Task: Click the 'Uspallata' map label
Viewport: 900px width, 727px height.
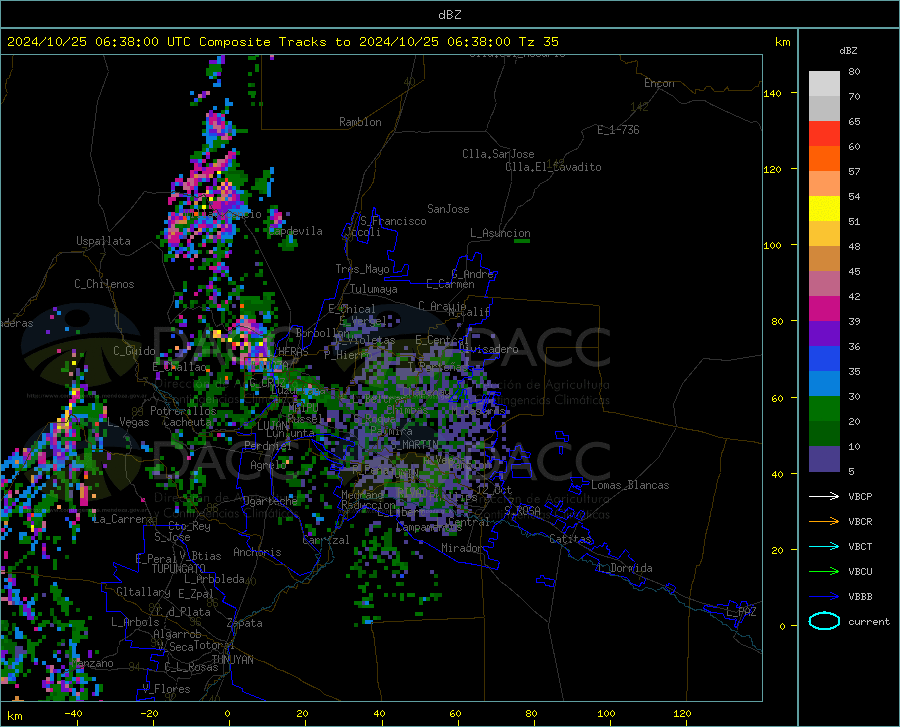Action: [x=103, y=241]
